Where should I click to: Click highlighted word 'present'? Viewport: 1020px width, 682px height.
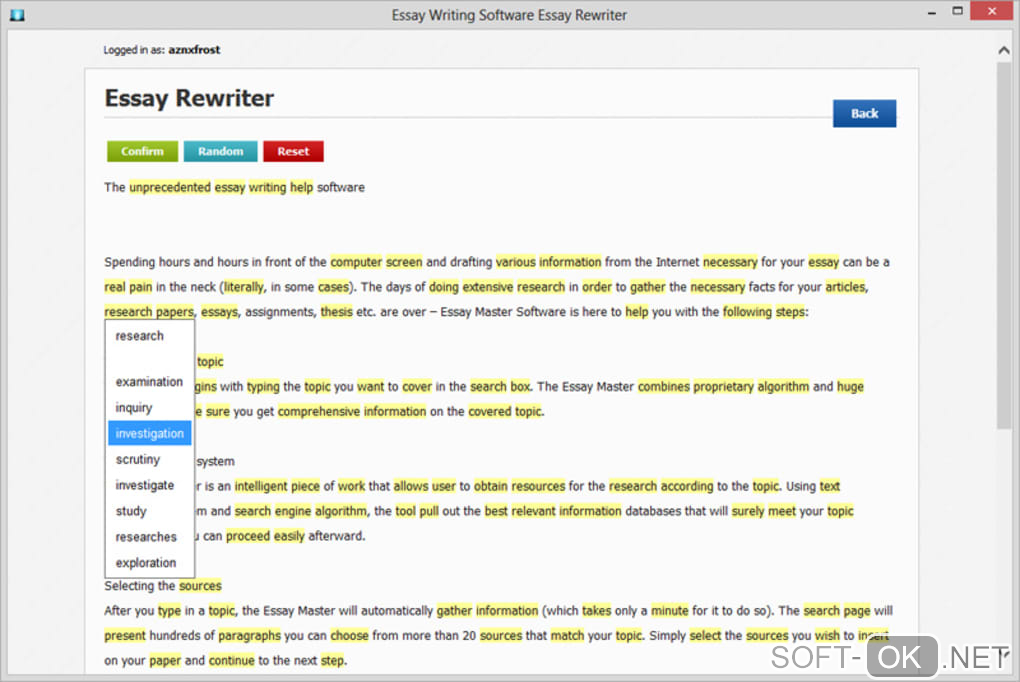click(x=125, y=635)
